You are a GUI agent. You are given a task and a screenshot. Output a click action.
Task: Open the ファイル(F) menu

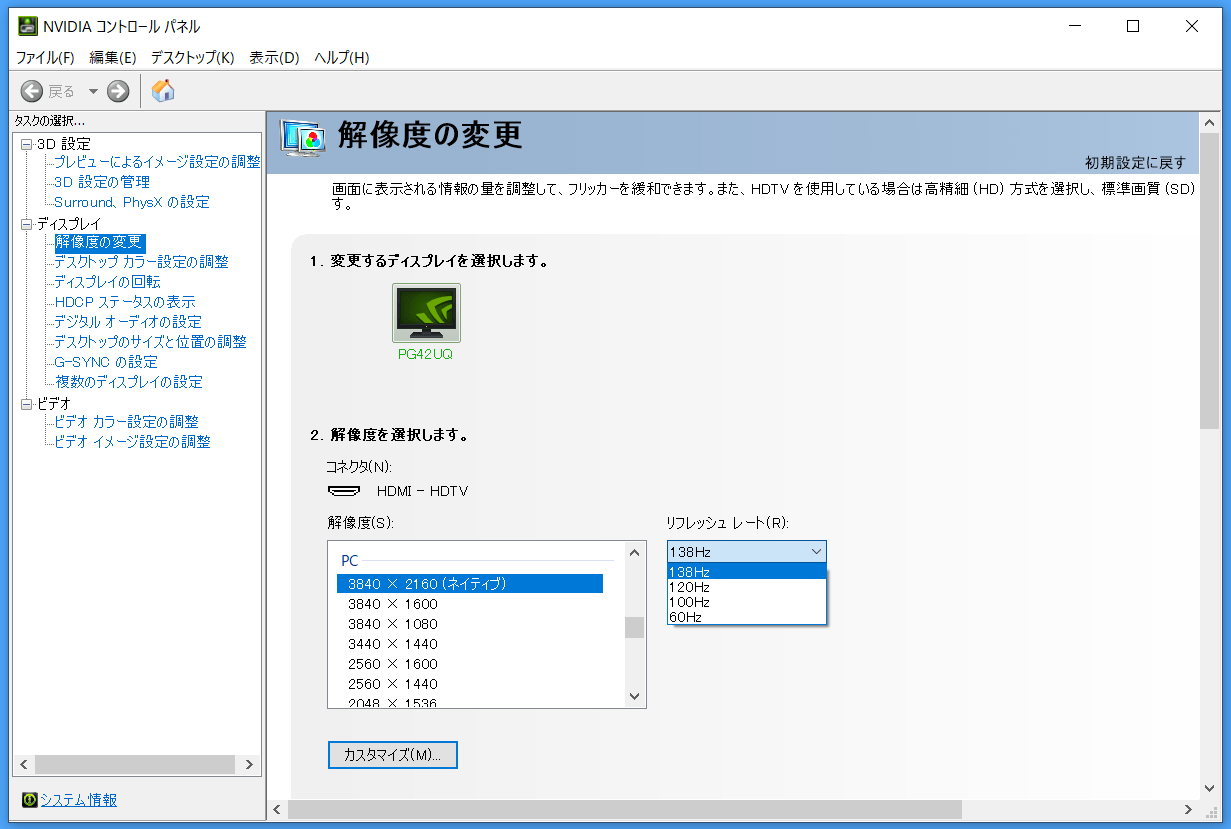click(45, 58)
